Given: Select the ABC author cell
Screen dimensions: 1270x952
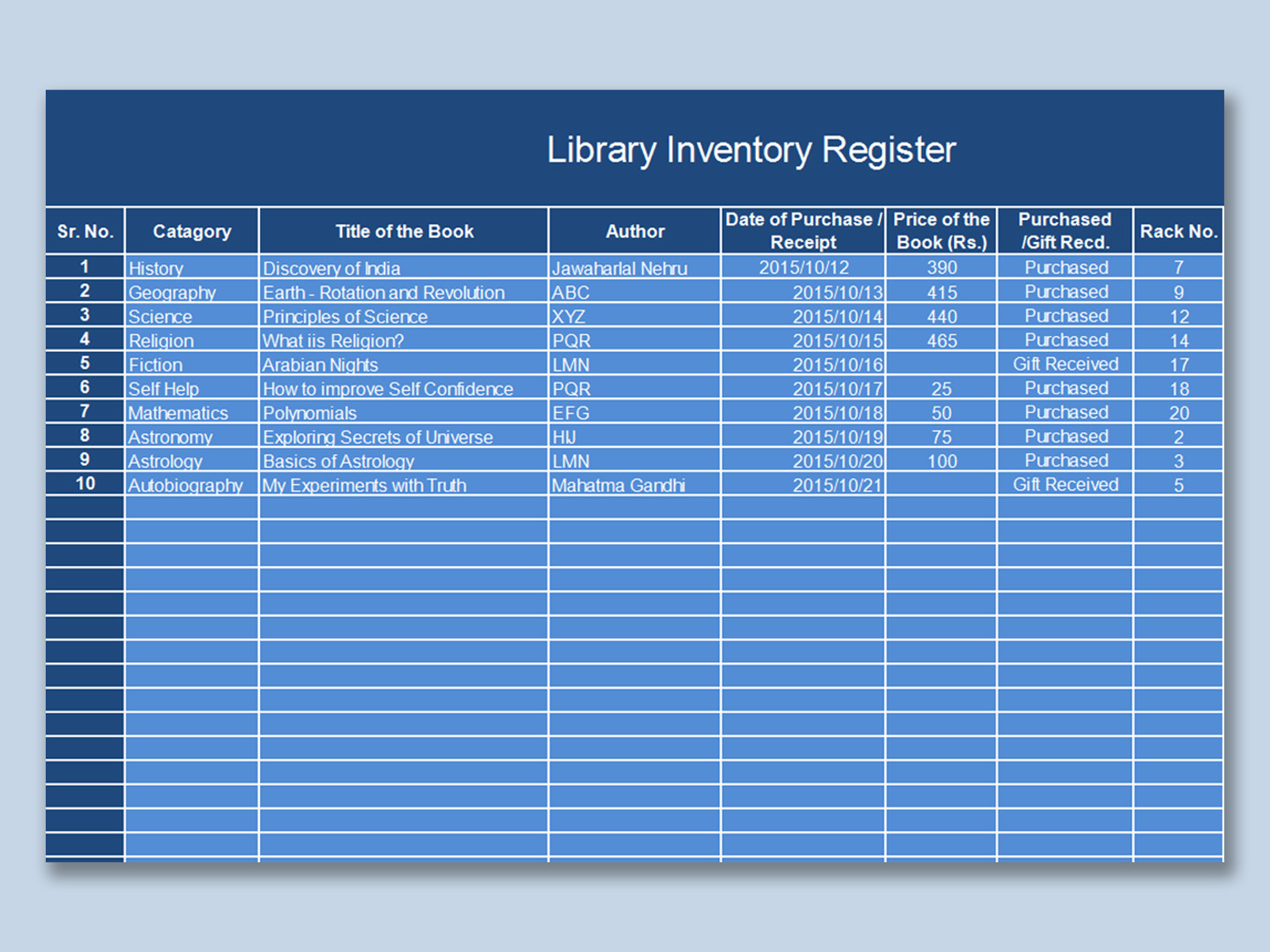Looking at the screenshot, I should [635, 292].
